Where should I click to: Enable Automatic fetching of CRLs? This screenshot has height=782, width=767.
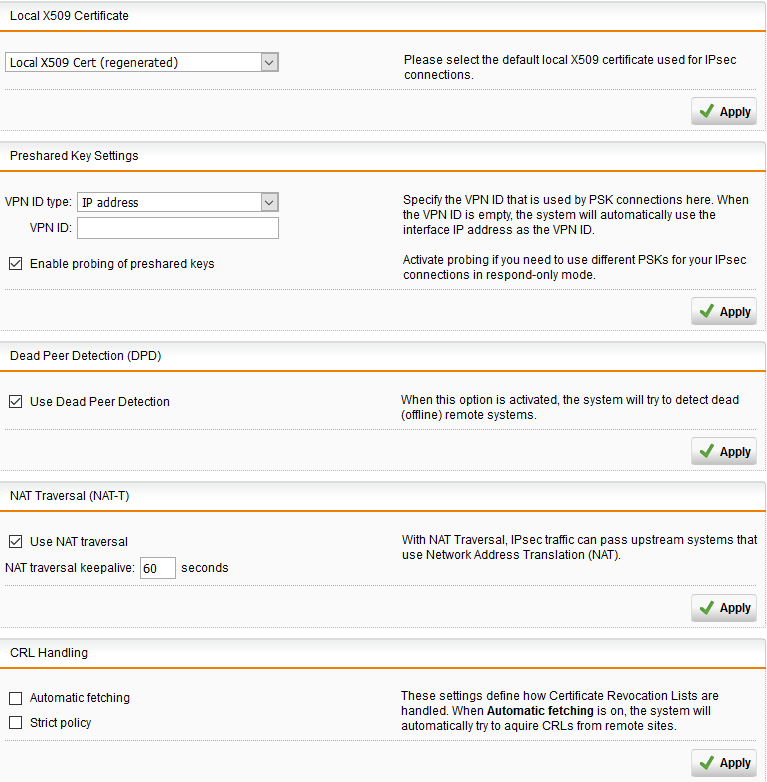click(x=15, y=698)
